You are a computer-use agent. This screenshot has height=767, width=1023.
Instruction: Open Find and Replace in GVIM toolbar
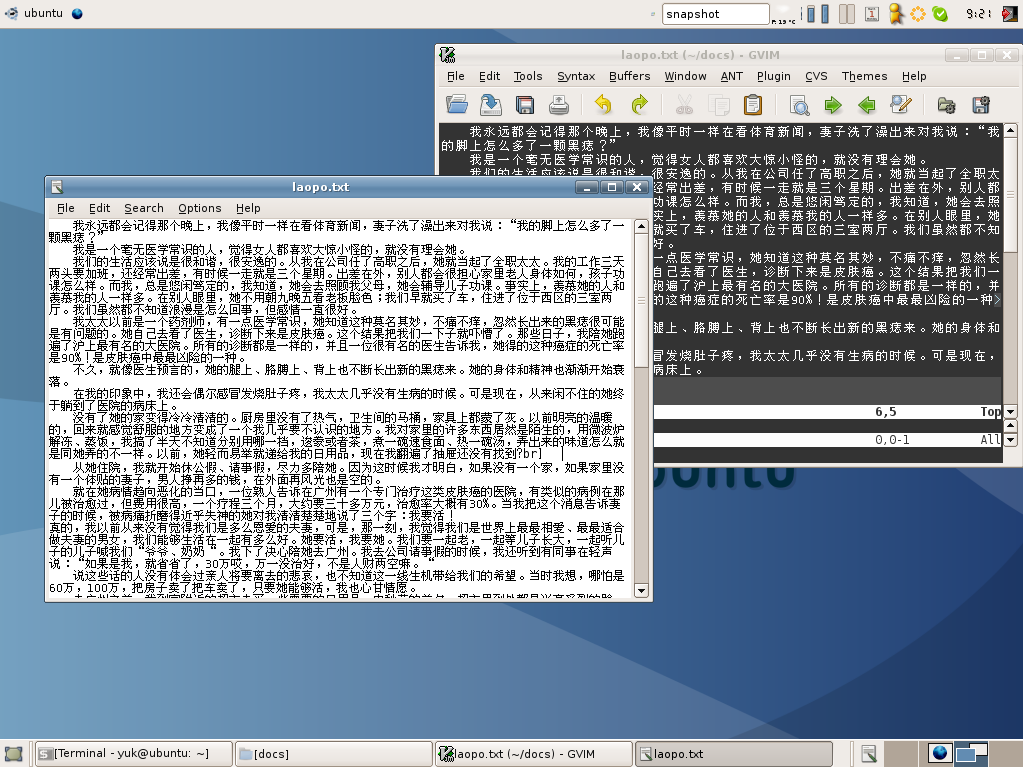coord(799,104)
